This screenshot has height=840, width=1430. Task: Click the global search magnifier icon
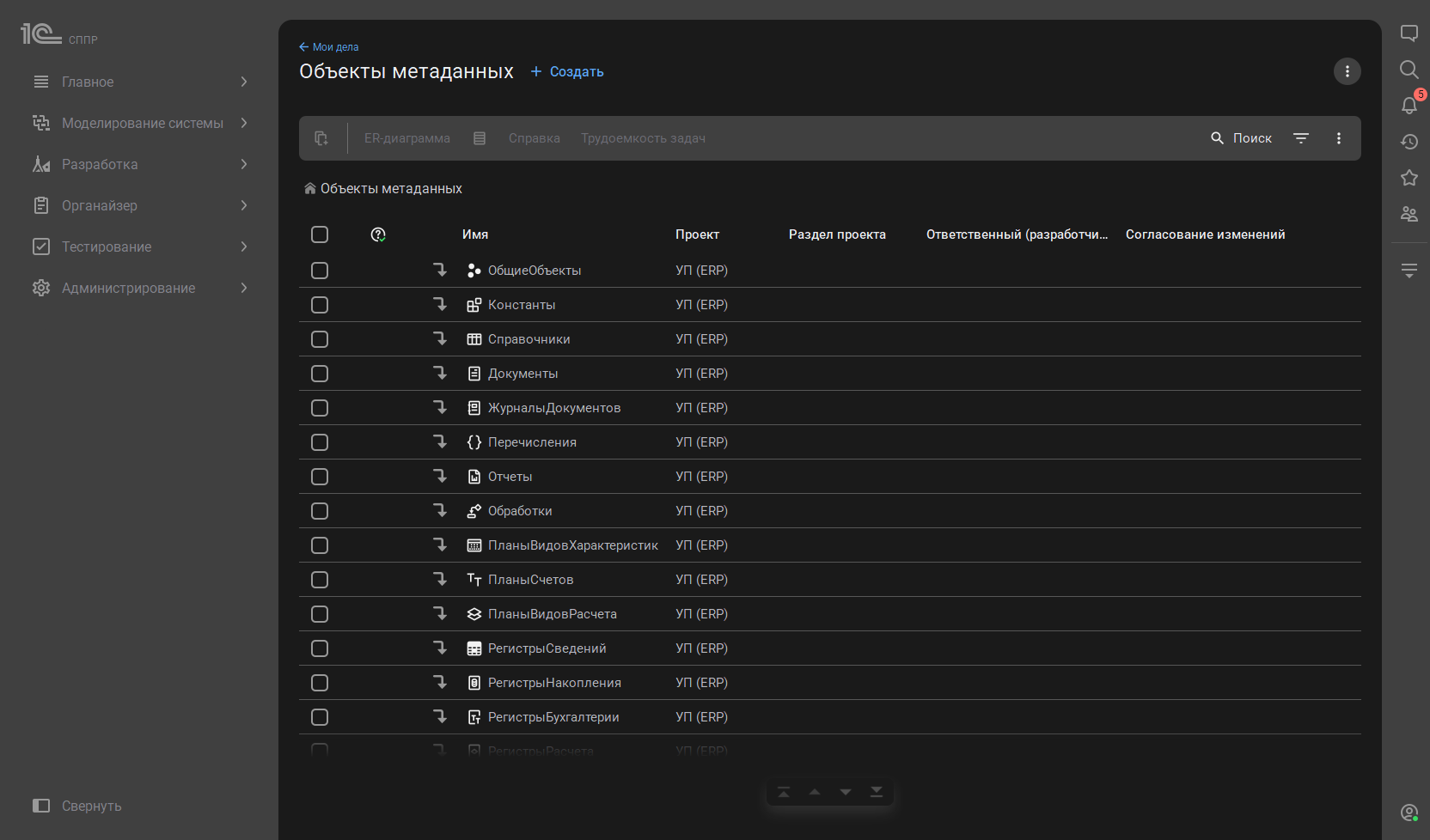1409,69
